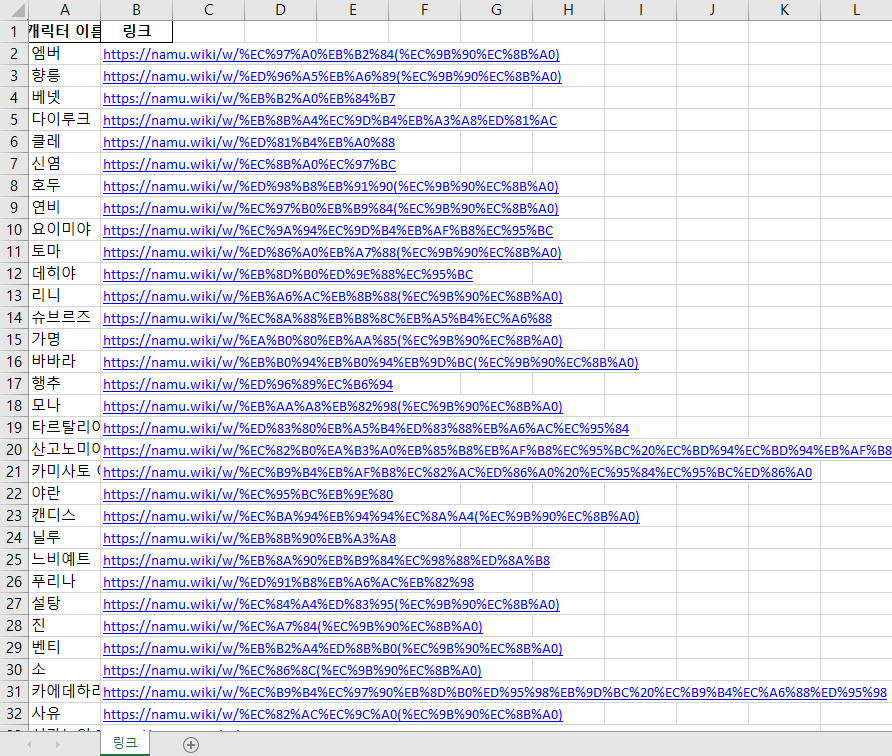Select the cell containing 모나
The image size is (892, 756).
(x=65, y=406)
